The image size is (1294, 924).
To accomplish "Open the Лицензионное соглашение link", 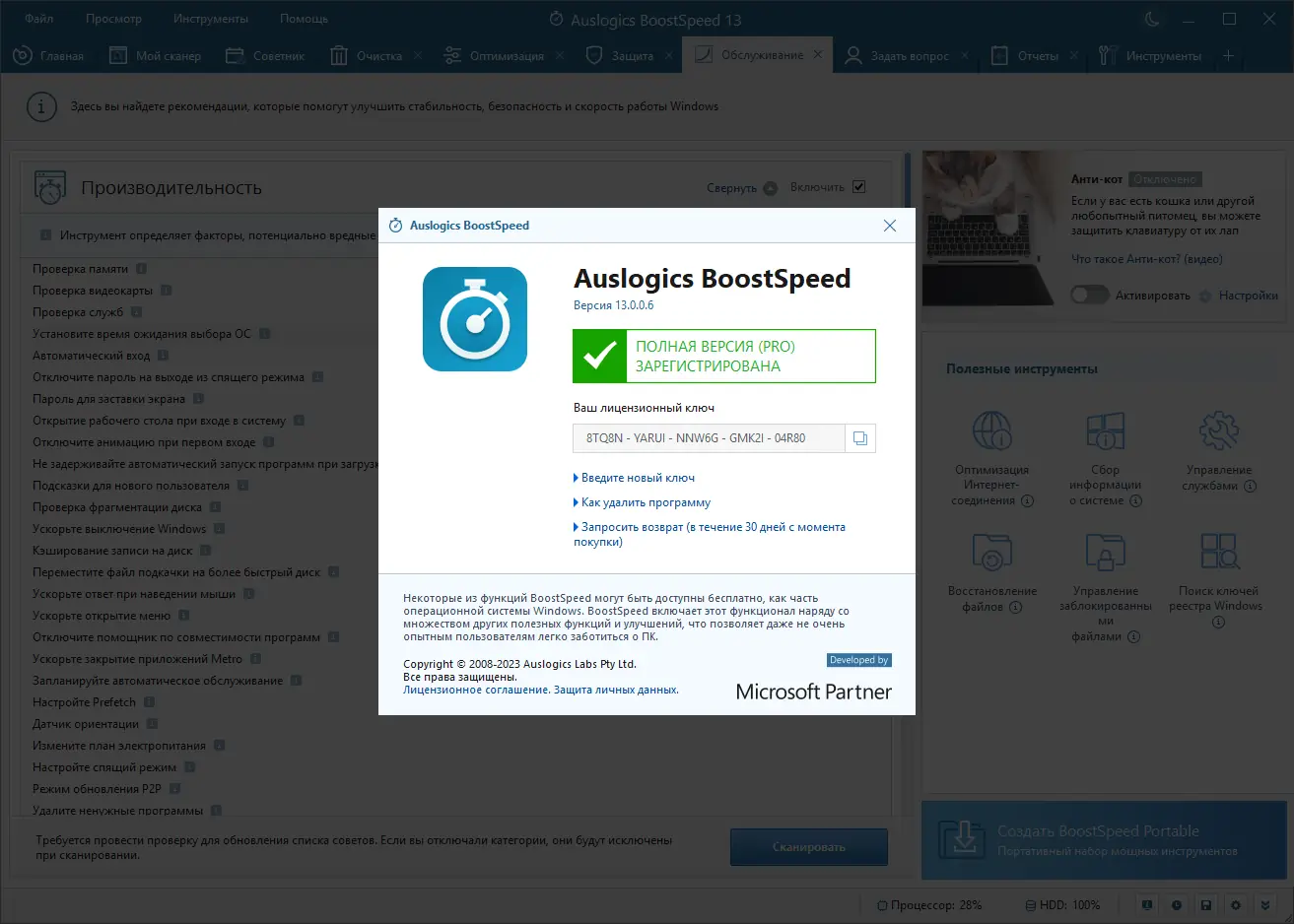I will coord(476,691).
